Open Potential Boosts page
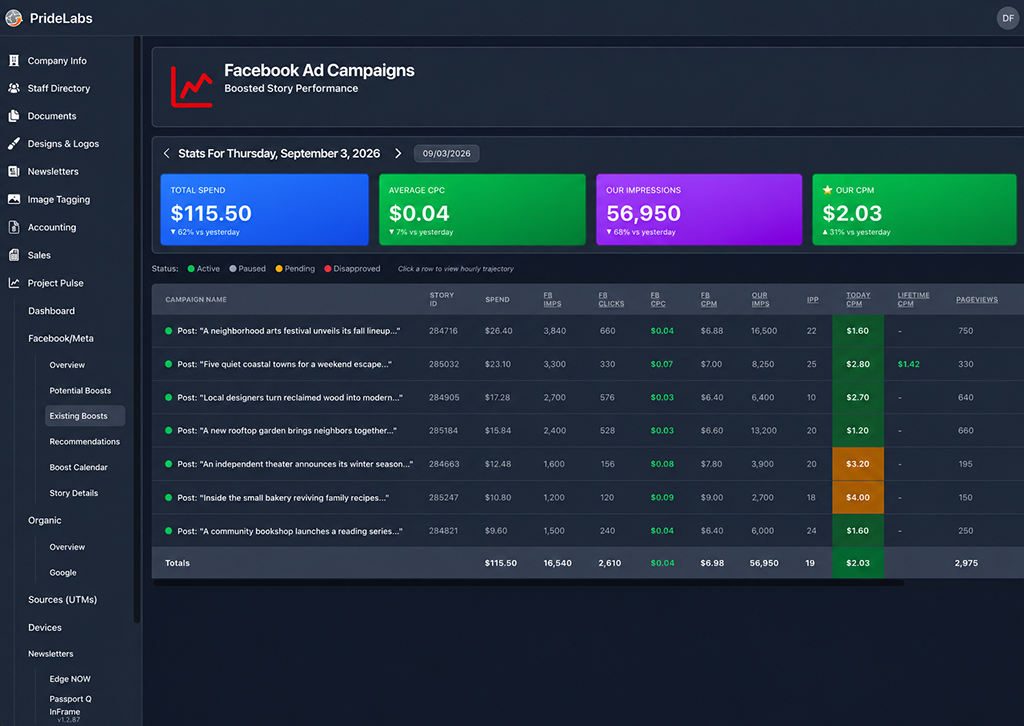Screen dimensions: 1024x726 click(x=80, y=390)
